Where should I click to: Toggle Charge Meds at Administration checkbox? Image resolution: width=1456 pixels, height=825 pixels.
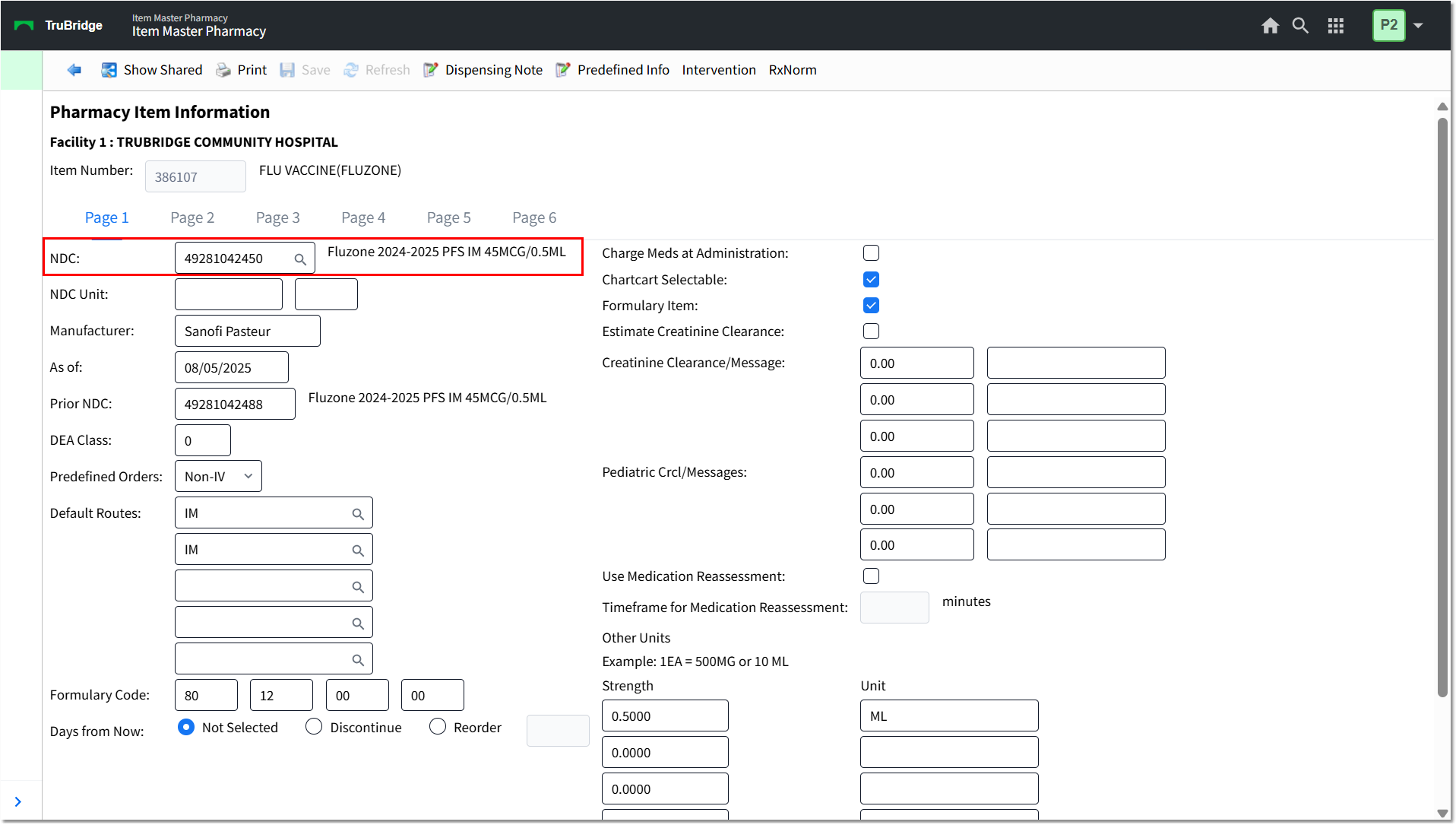(x=871, y=253)
